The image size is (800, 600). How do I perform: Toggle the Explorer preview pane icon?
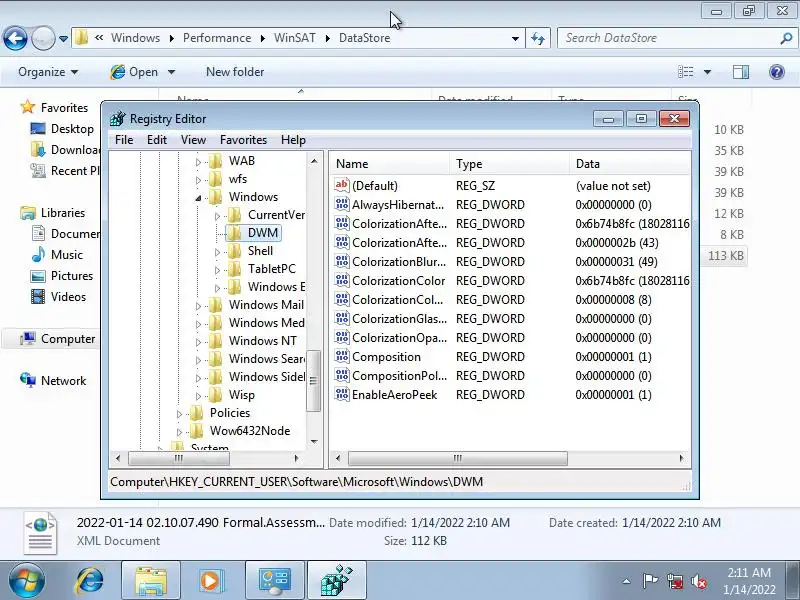741,72
